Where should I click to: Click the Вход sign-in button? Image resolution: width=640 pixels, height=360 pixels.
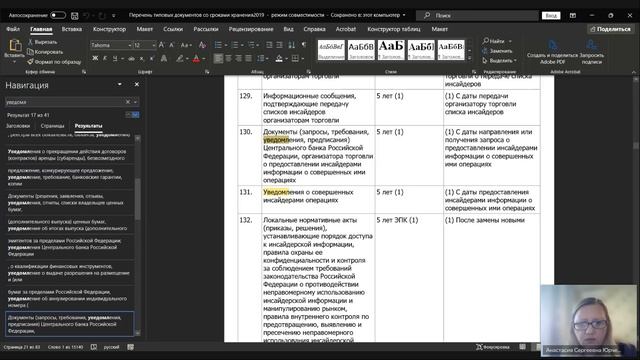[x=551, y=16]
